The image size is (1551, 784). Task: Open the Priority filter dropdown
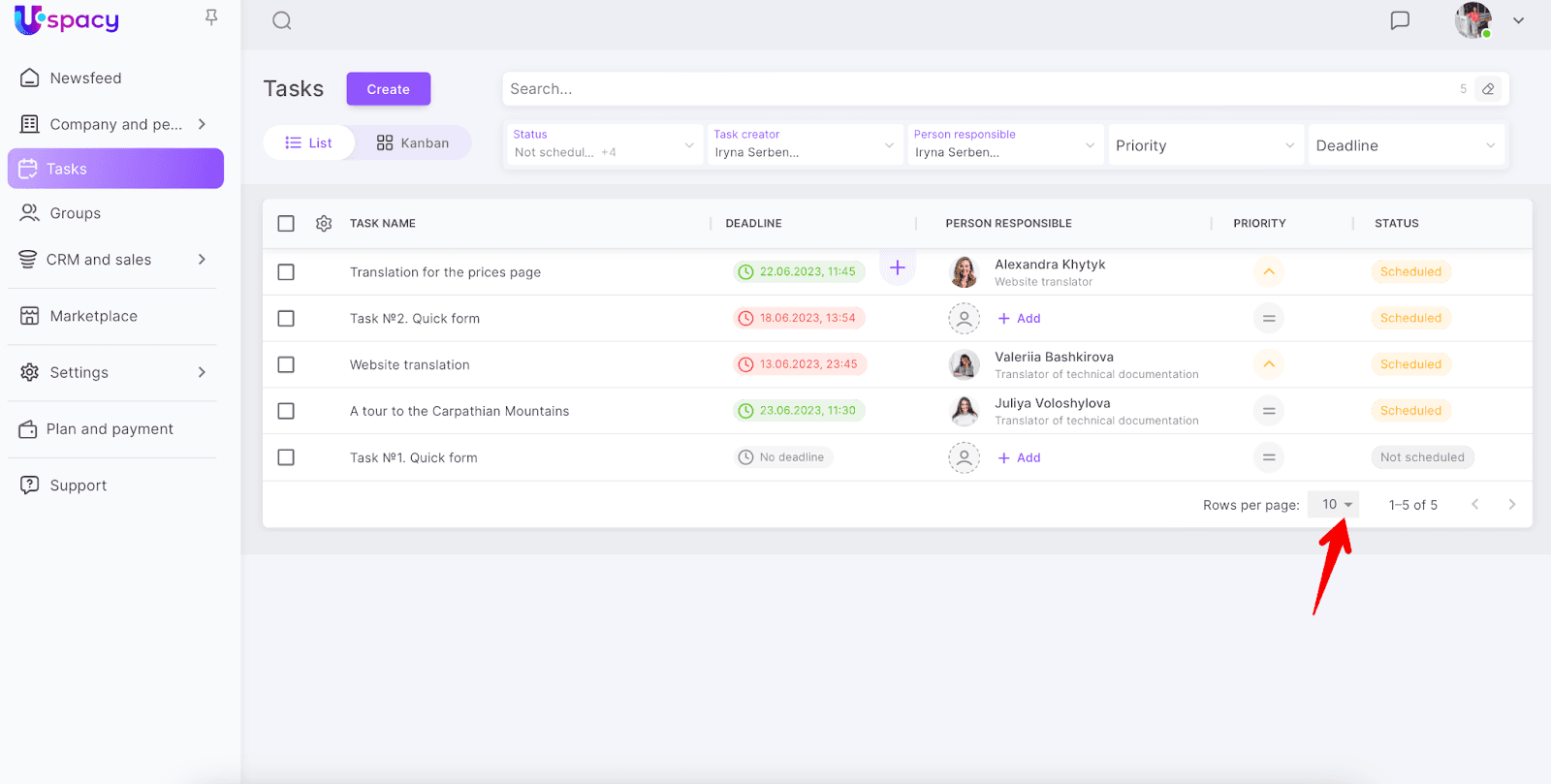[x=1204, y=145]
